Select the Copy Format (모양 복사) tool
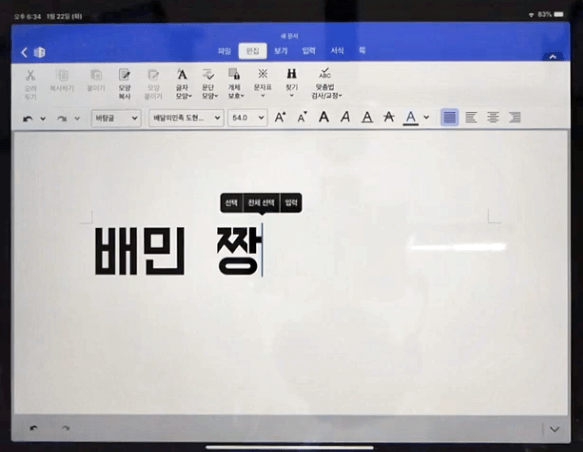Screen dimensions: 583x452 [x=124, y=84]
